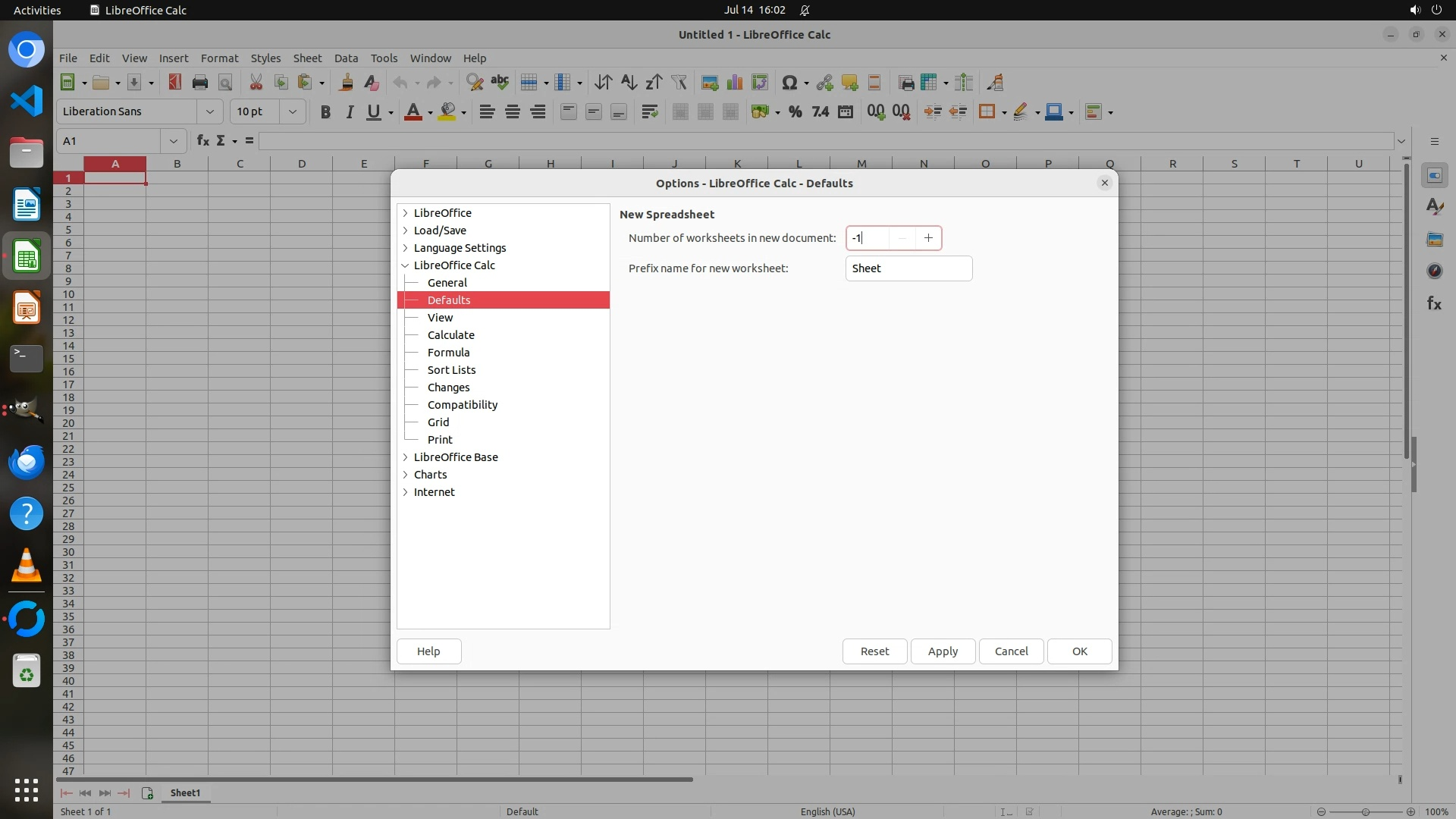Viewport: 1456px width, 819px height.
Task: Toggle Underline text formatting
Action: pos(373,112)
